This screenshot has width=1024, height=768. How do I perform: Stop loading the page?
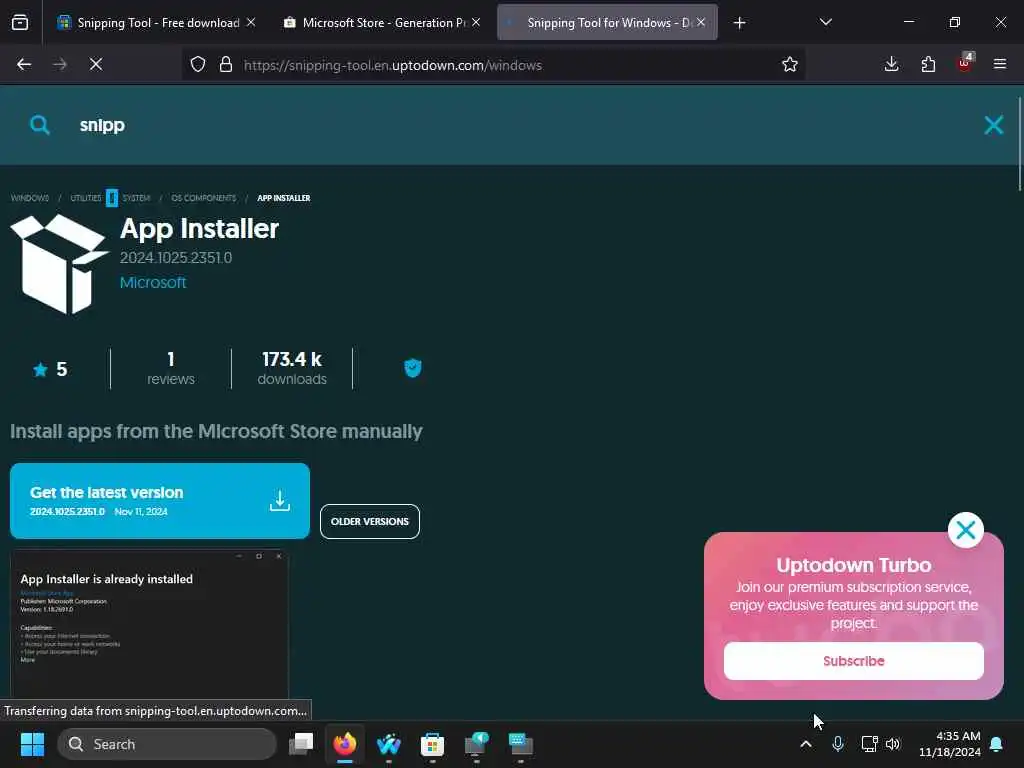tap(96, 64)
